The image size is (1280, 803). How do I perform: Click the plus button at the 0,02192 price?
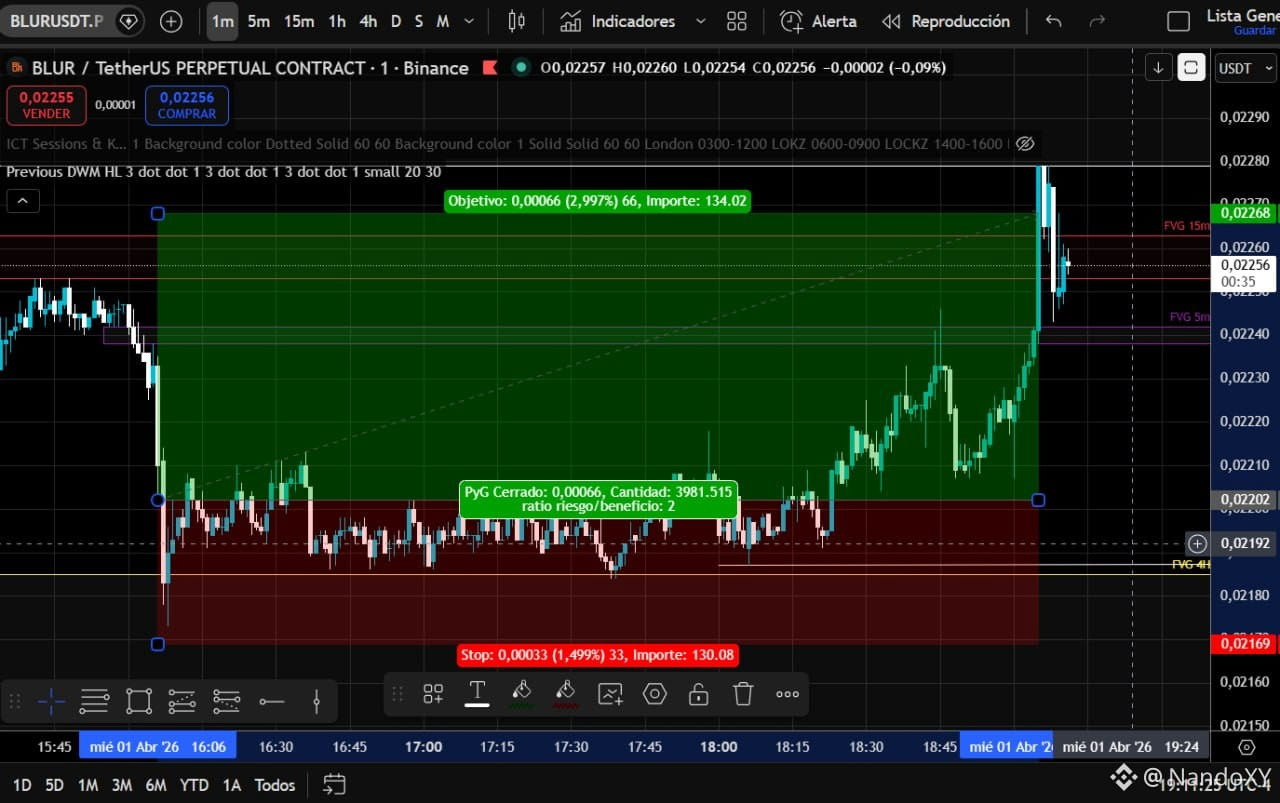1197,544
